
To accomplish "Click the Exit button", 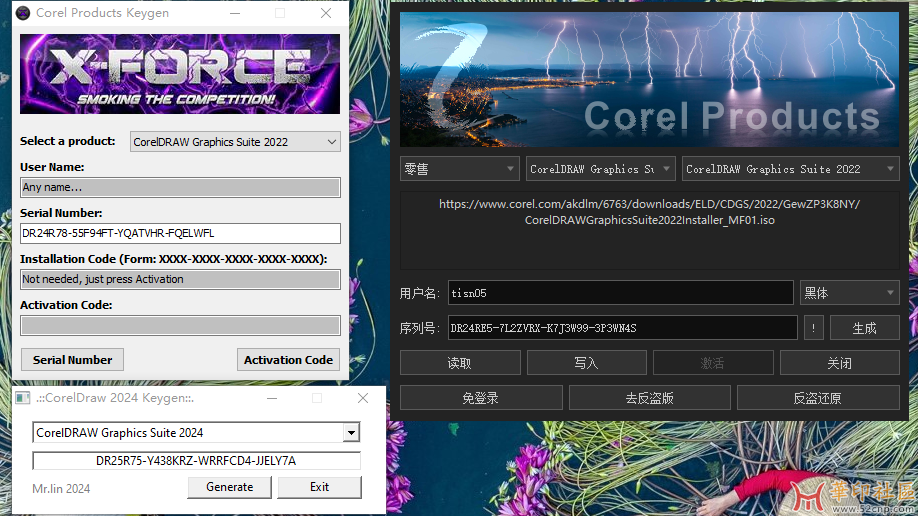I will [x=320, y=487].
